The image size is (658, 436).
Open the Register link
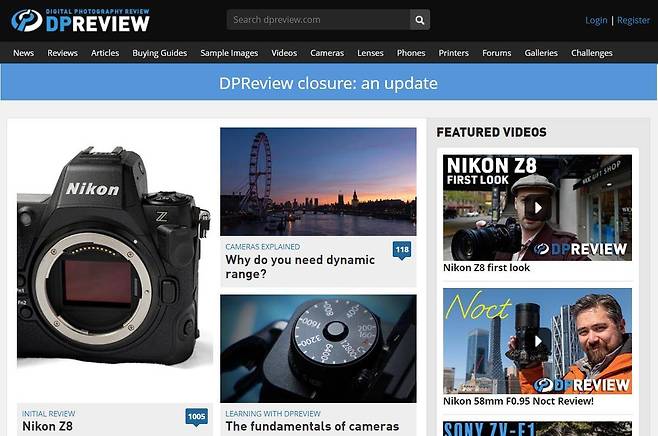pos(633,20)
